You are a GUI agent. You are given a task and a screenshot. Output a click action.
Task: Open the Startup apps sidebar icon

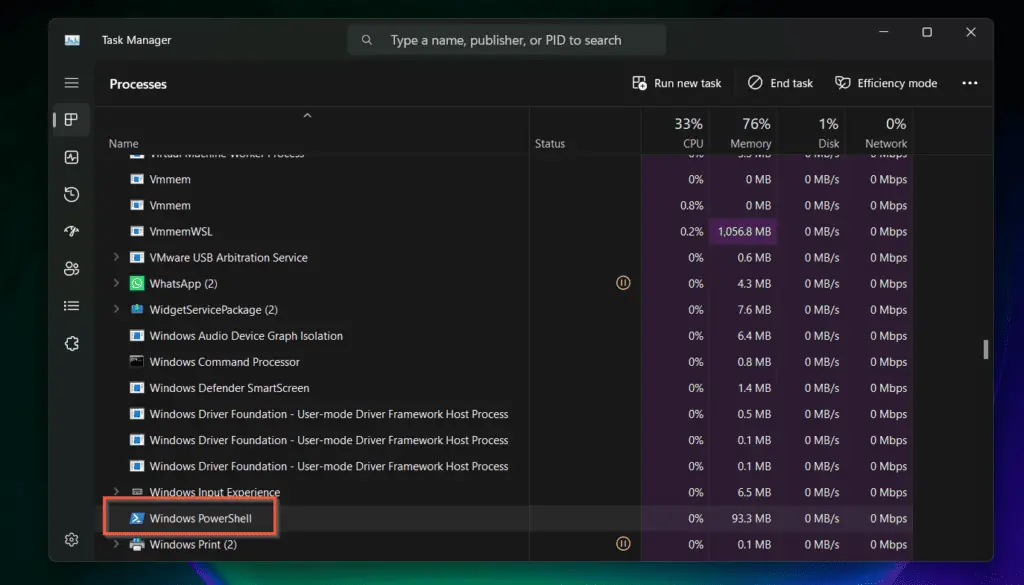coord(72,231)
